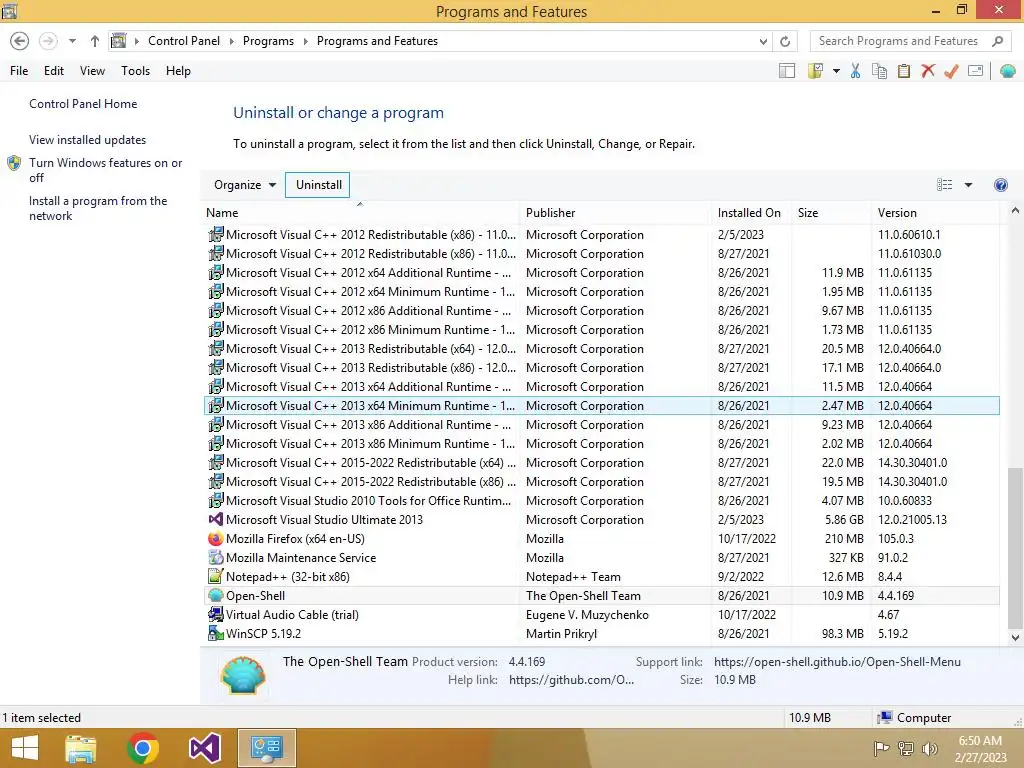The width and height of the screenshot is (1024, 768).
Task: Click Control Panel in the breadcrumb
Action: point(184,41)
